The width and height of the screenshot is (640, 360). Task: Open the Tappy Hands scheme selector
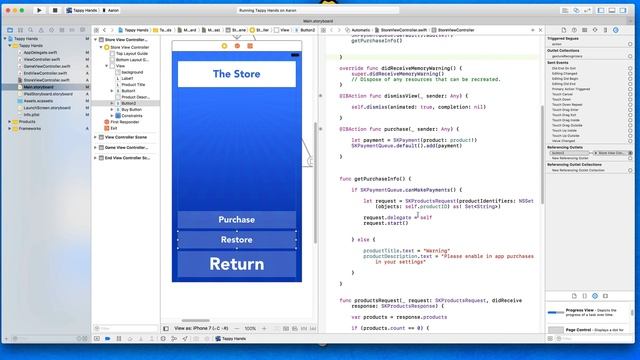click(x=82, y=10)
